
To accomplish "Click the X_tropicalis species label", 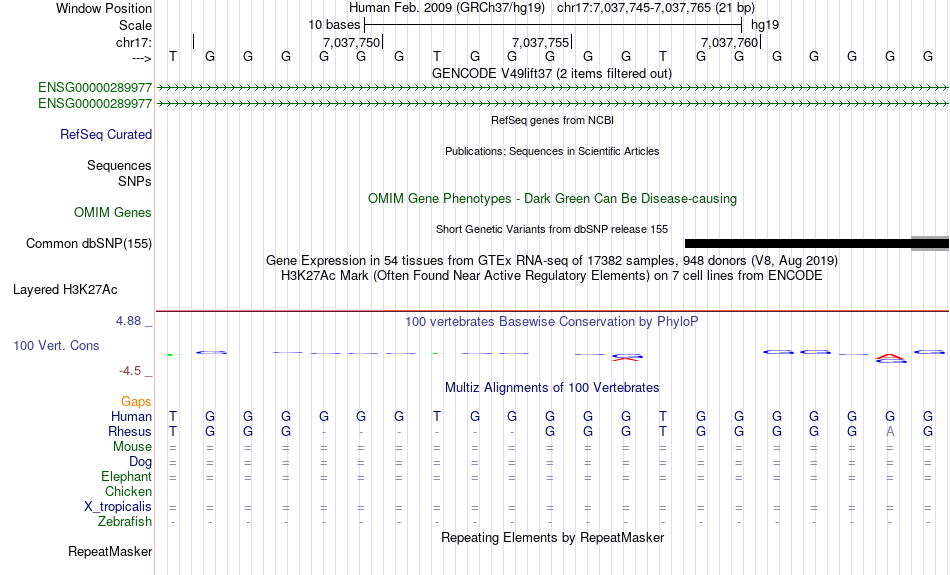I will click(x=118, y=507).
